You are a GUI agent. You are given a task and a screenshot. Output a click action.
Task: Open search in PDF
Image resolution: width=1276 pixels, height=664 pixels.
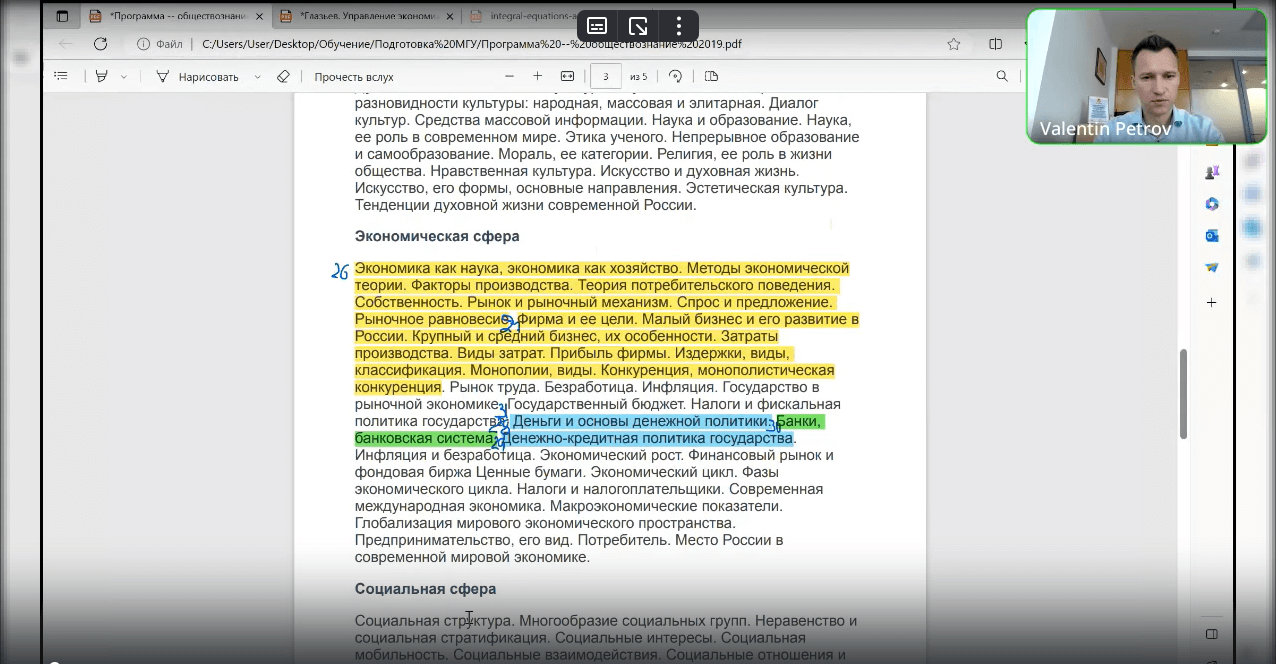pos(1002,76)
